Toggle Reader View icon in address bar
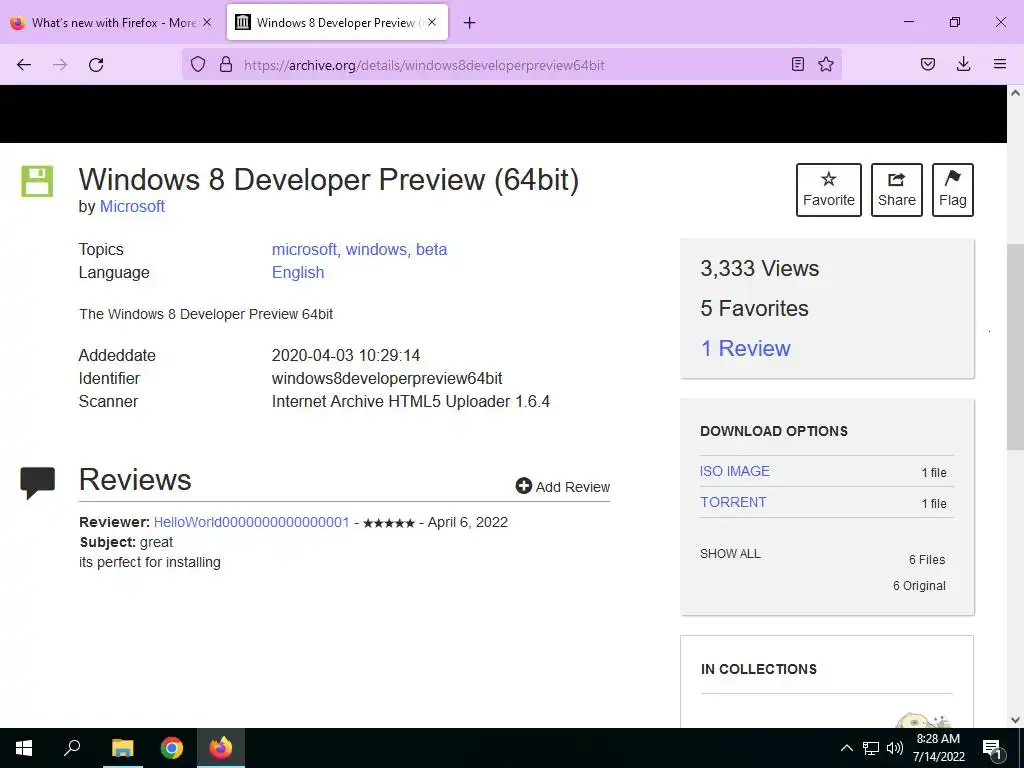The image size is (1024, 768). (x=797, y=64)
